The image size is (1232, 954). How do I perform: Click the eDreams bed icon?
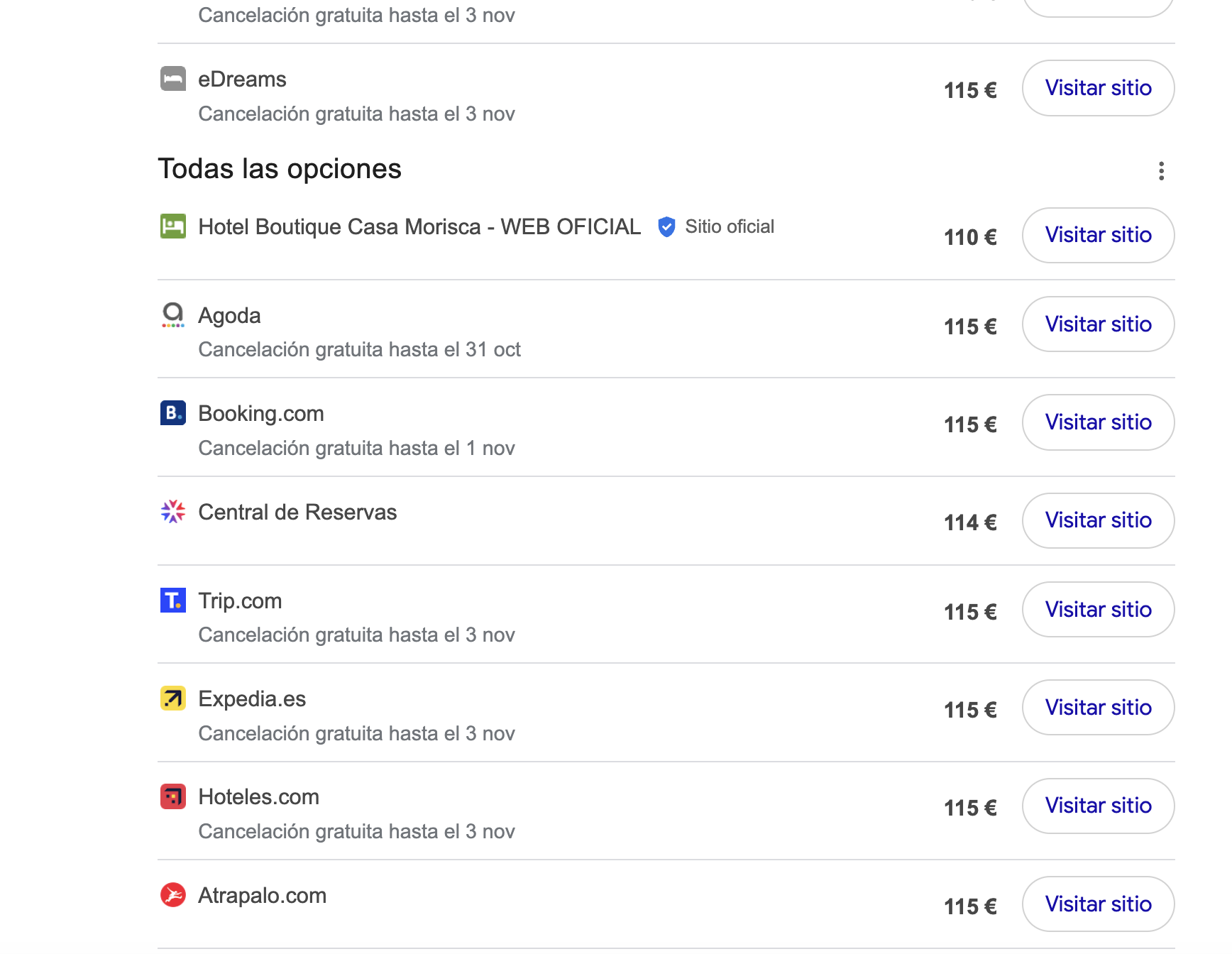coord(173,79)
